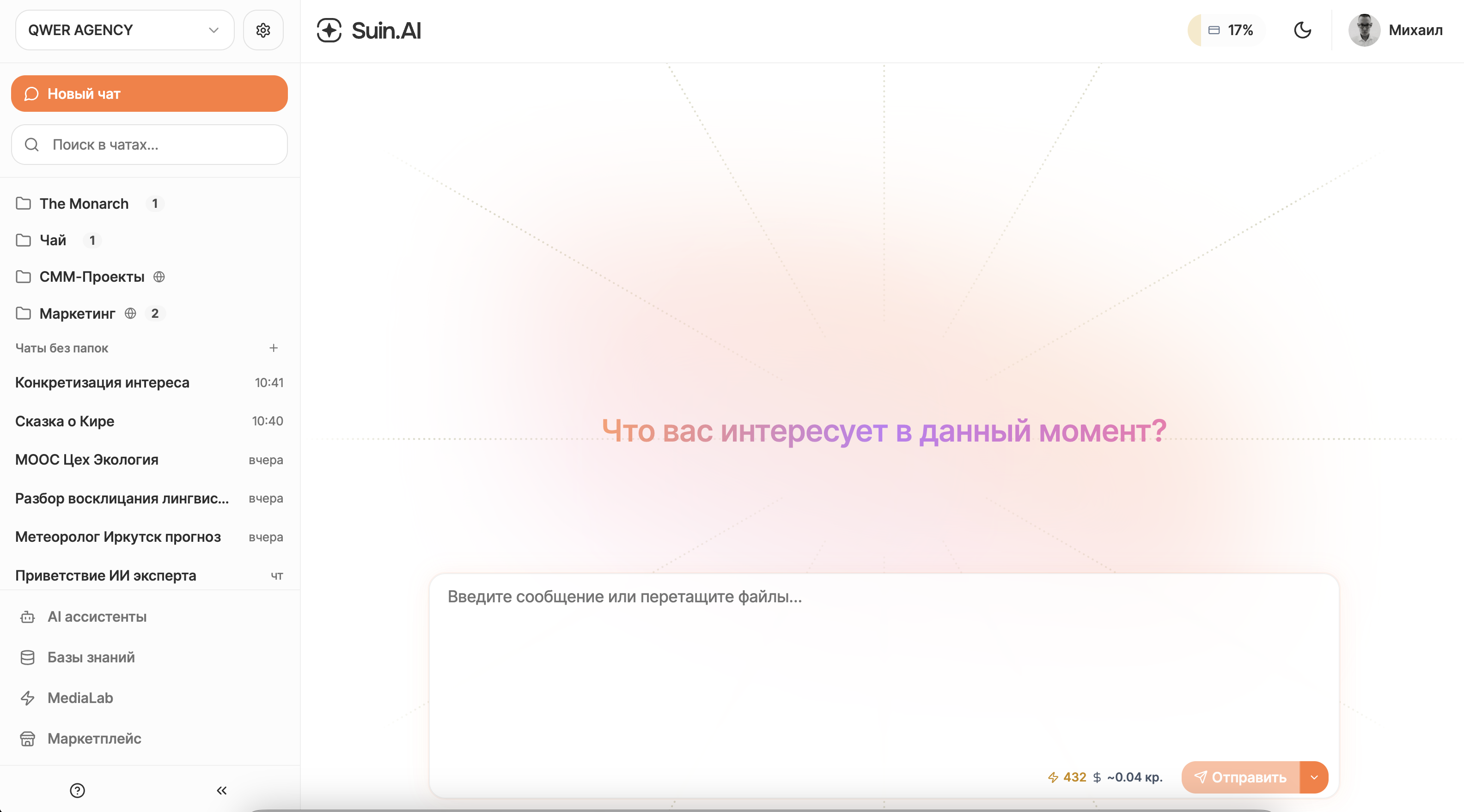The height and width of the screenshot is (812, 1464).
Task: Select the AI ассистенты icon
Action: (28, 617)
